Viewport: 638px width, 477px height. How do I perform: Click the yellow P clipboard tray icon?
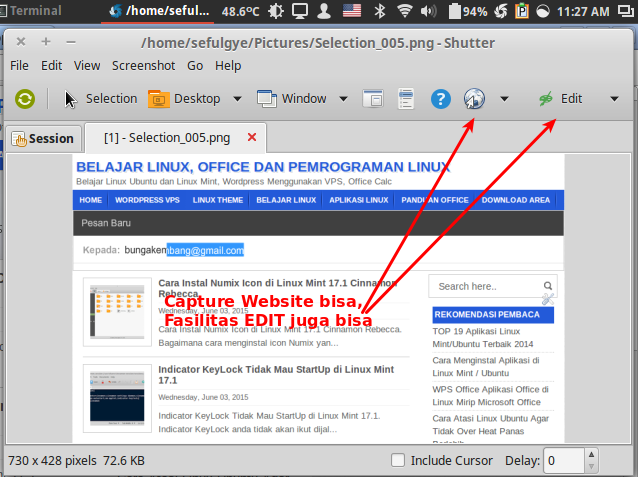point(522,11)
